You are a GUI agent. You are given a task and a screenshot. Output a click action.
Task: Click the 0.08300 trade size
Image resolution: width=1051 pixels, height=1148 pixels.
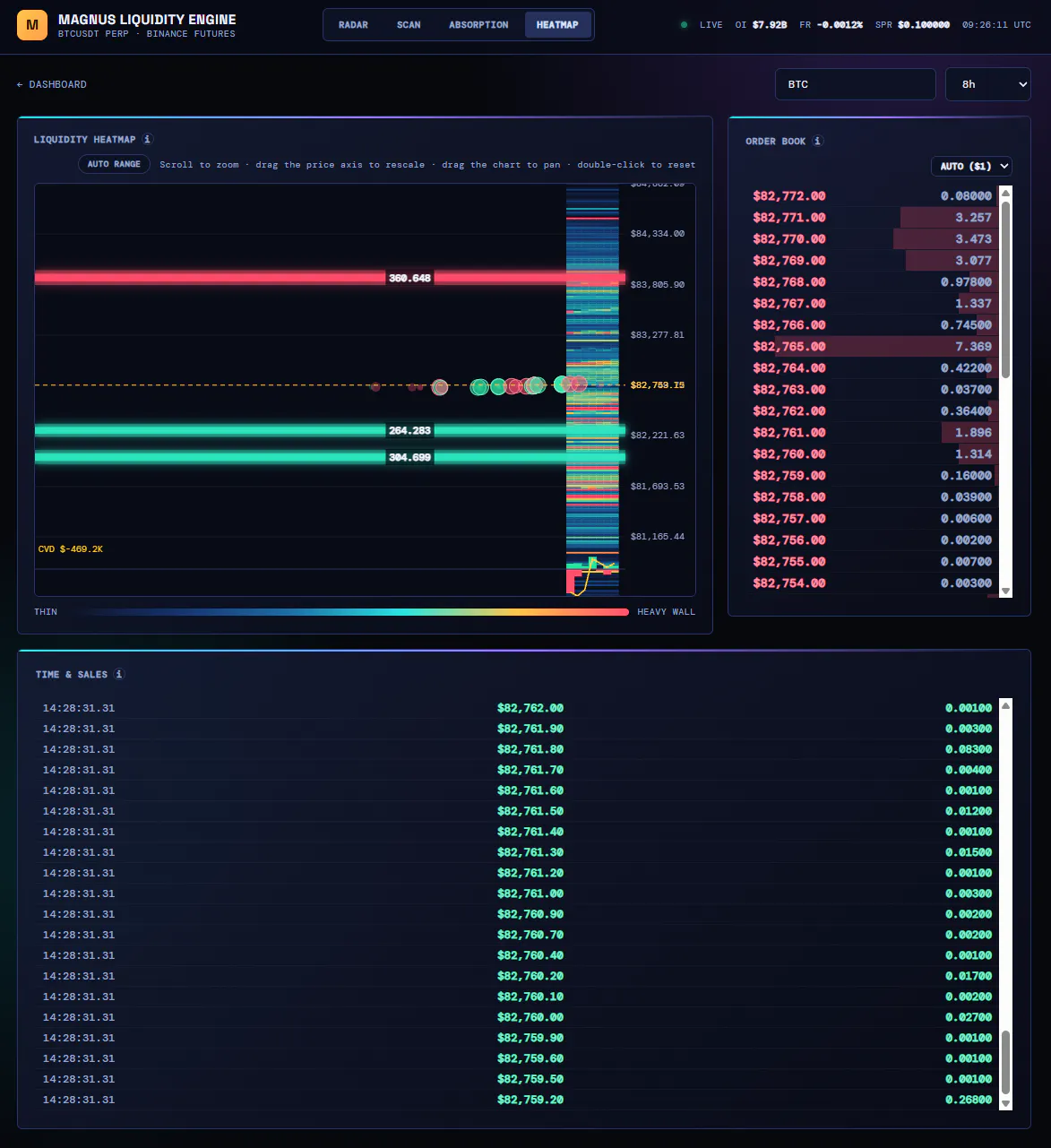pos(969,749)
